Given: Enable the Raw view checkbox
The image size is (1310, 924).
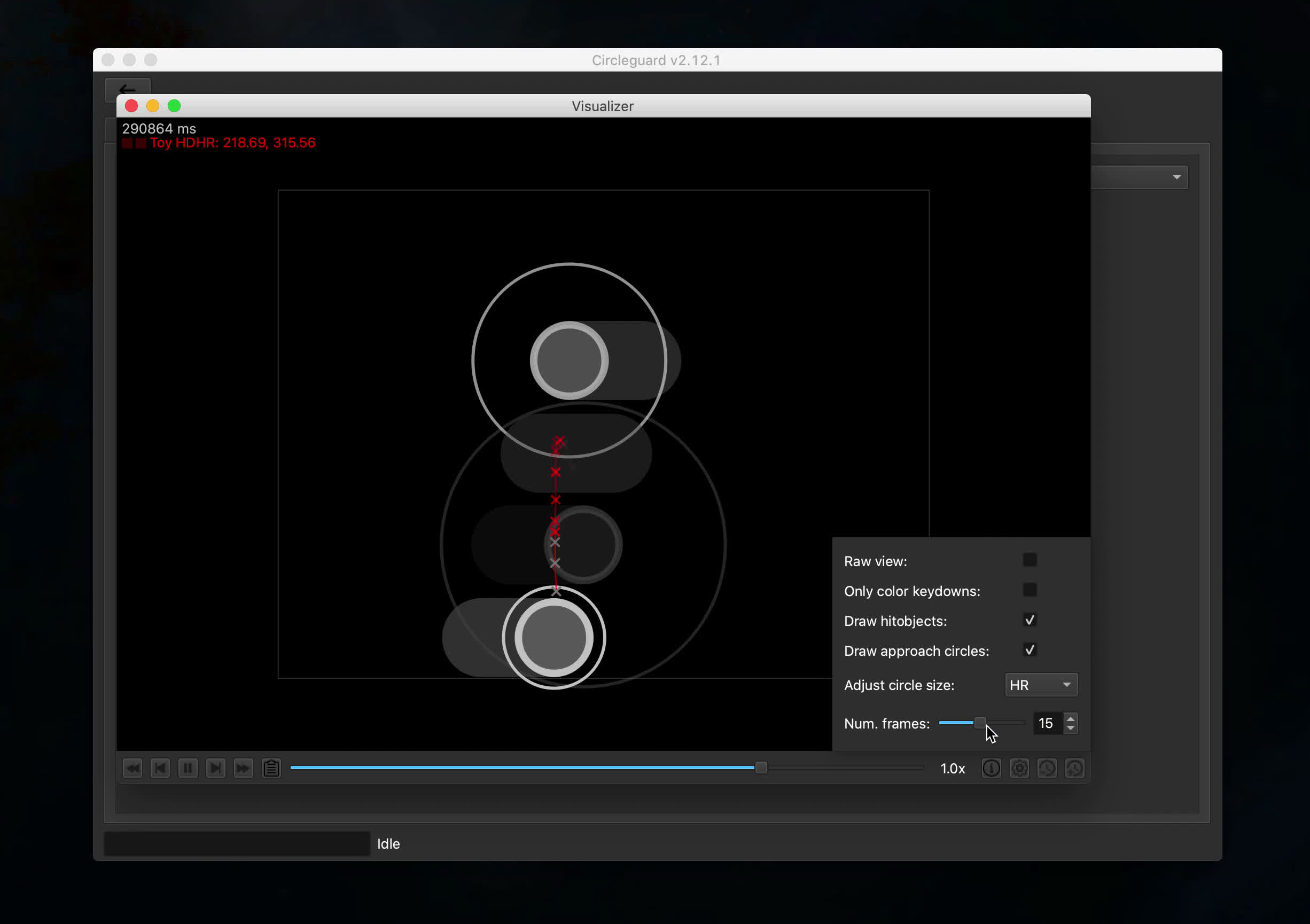Looking at the screenshot, I should [x=1030, y=560].
